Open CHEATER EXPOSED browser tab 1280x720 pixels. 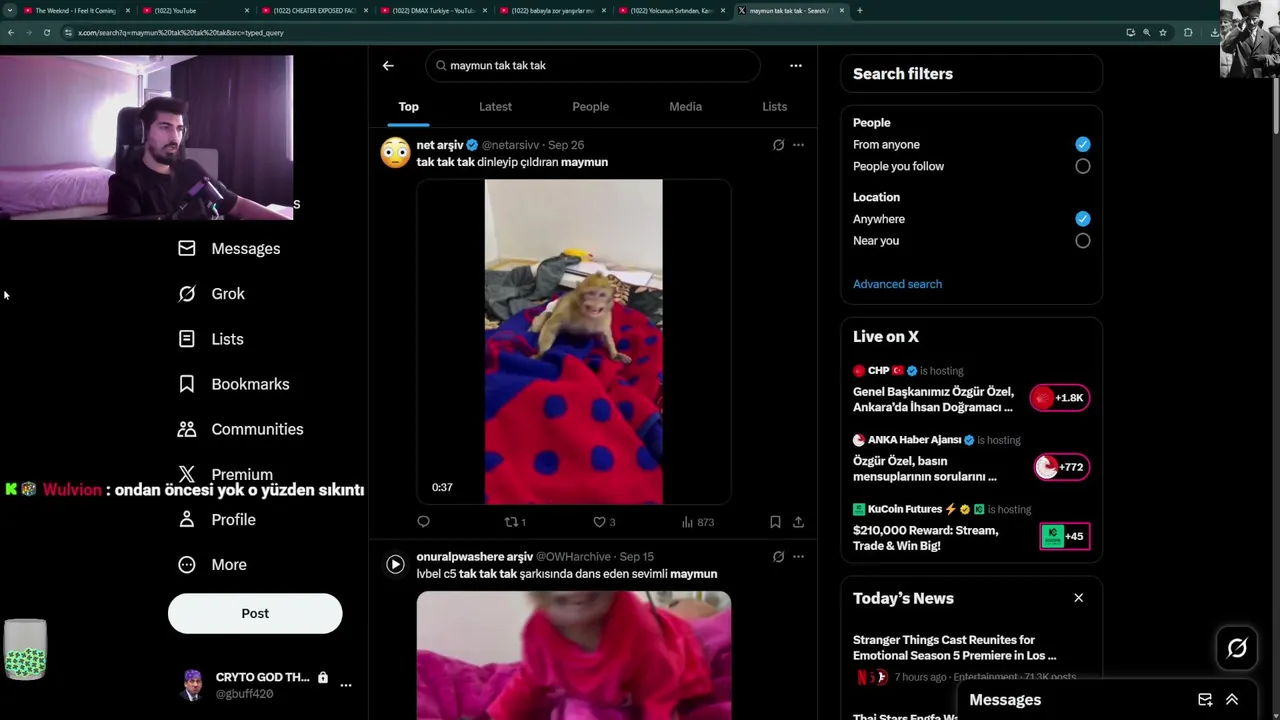[x=315, y=10]
